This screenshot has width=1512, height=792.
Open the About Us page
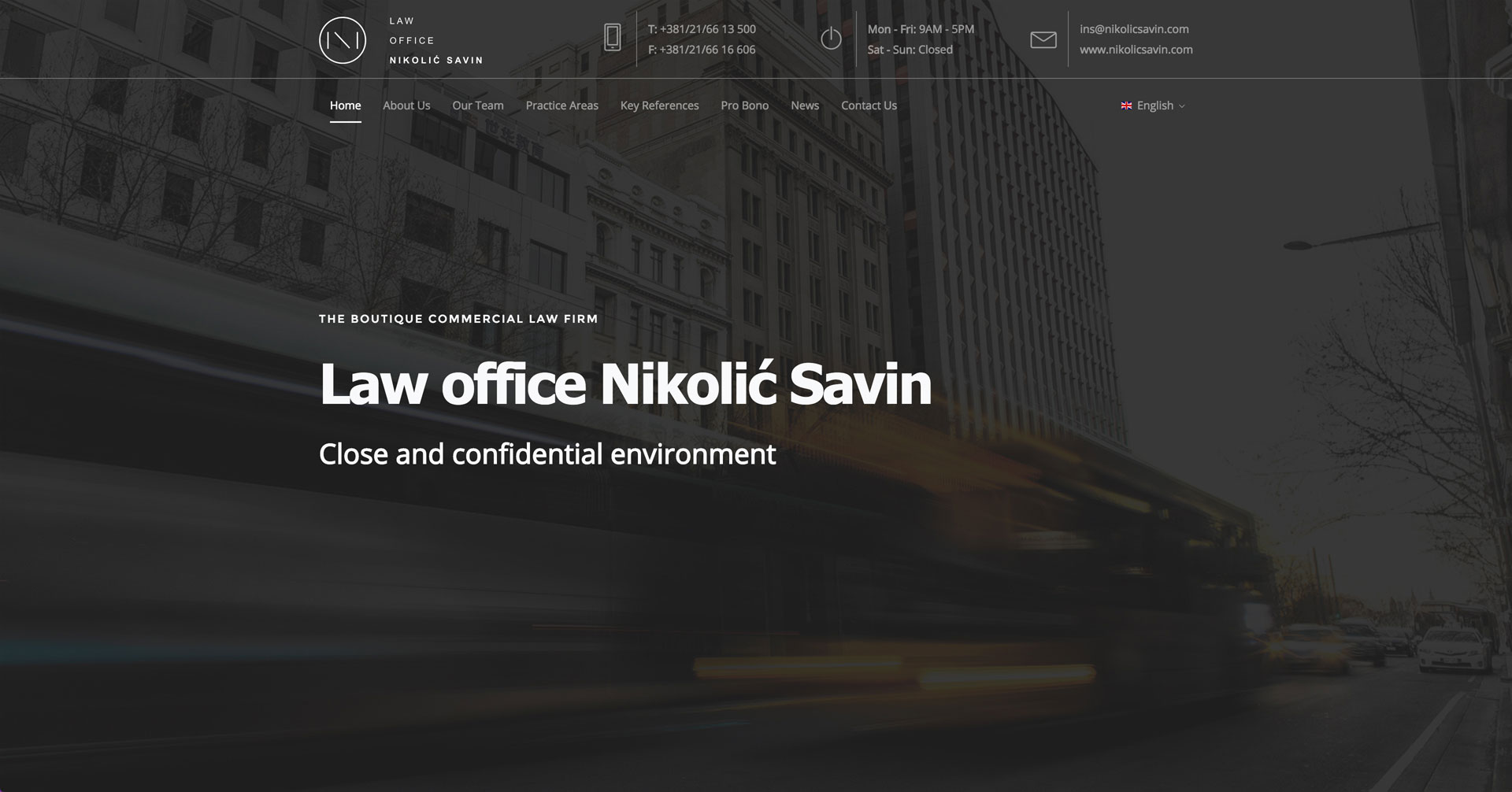[x=406, y=105]
